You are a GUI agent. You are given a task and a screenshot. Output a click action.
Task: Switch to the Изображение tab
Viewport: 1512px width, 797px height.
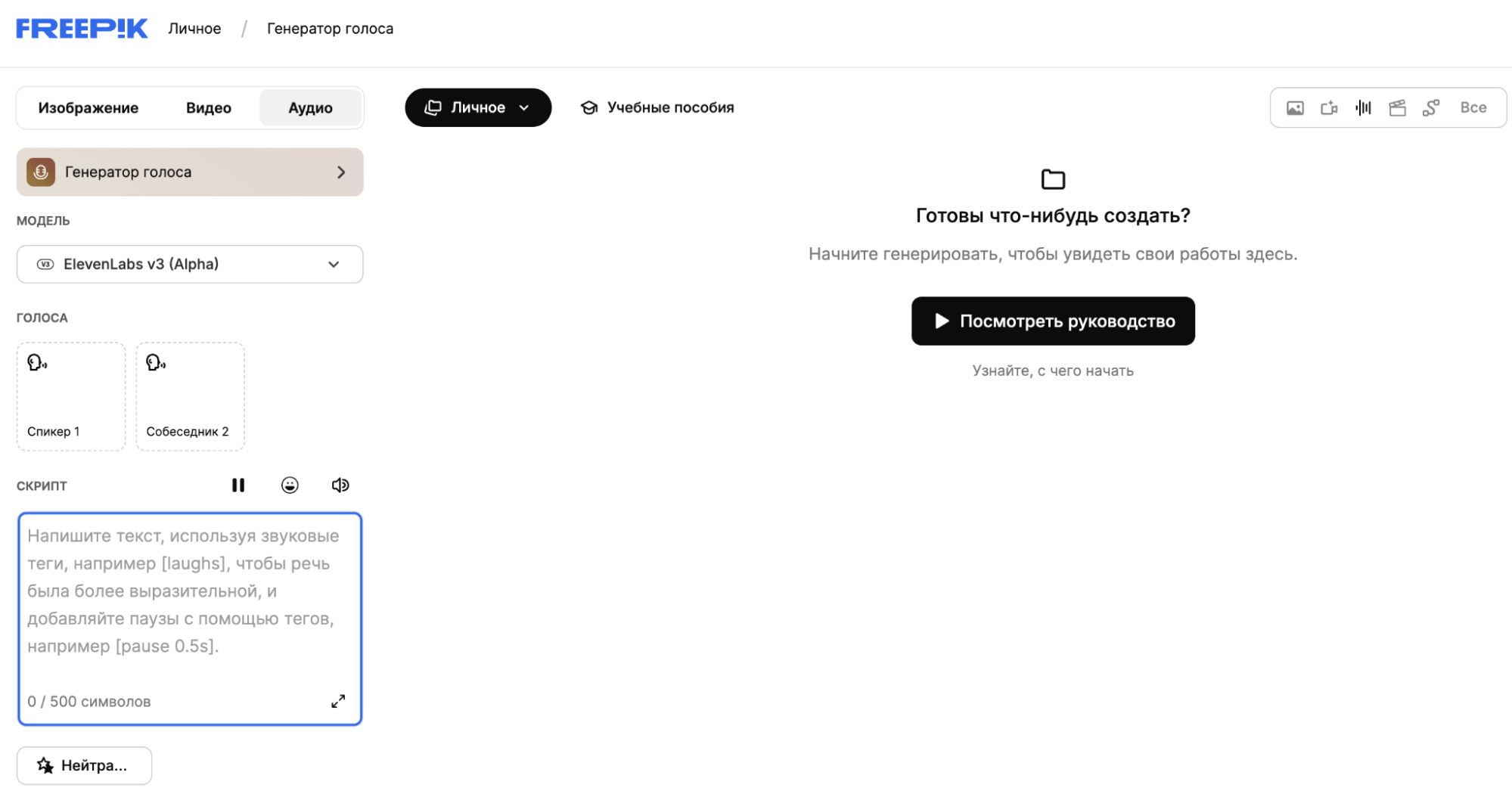(88, 108)
